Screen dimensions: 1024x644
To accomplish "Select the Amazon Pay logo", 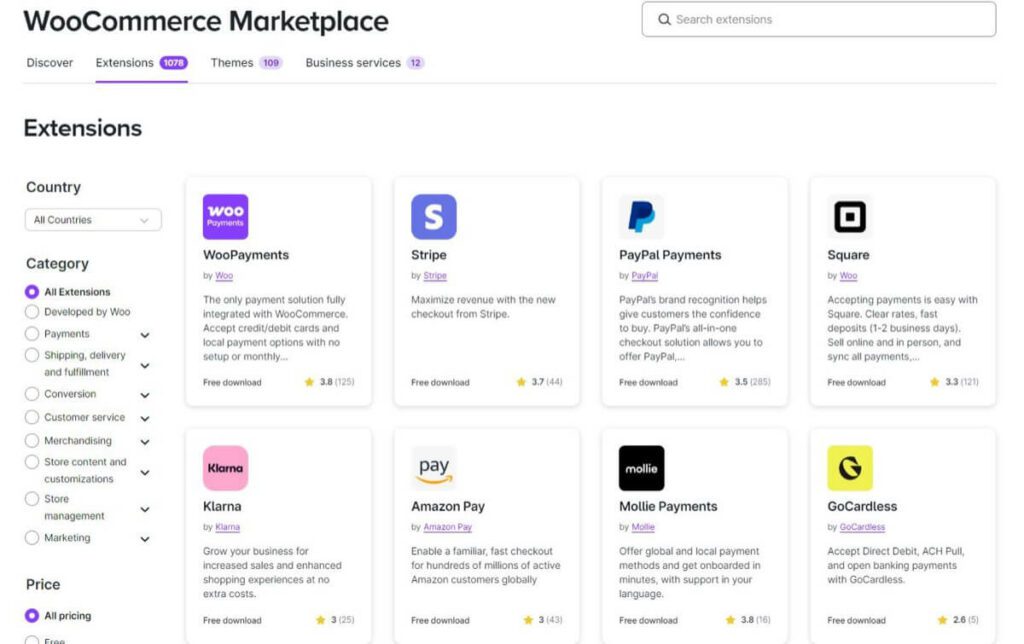I will tap(432, 466).
